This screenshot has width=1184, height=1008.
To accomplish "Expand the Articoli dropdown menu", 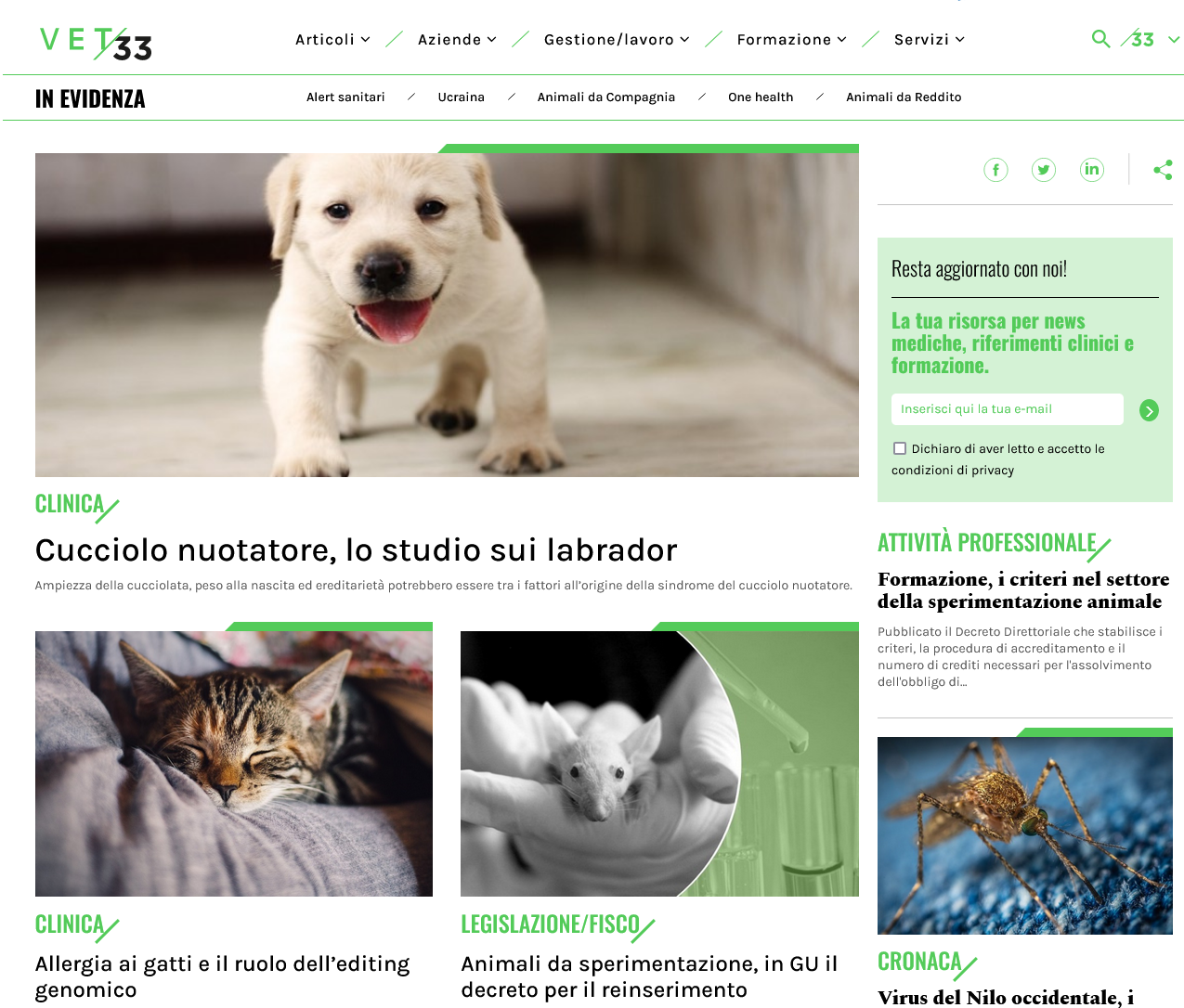I will (332, 39).
